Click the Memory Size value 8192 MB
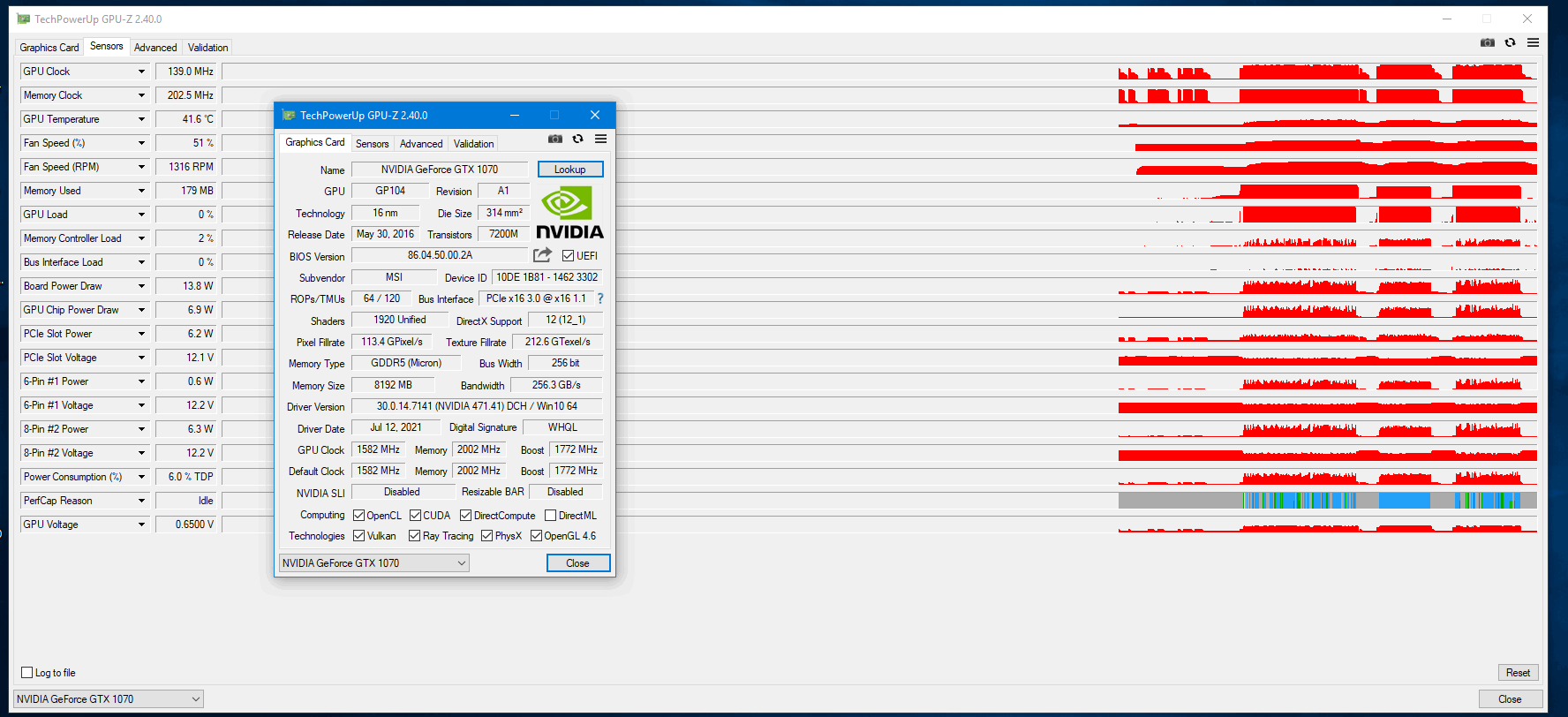This screenshot has width=1568, height=717. coord(393,385)
